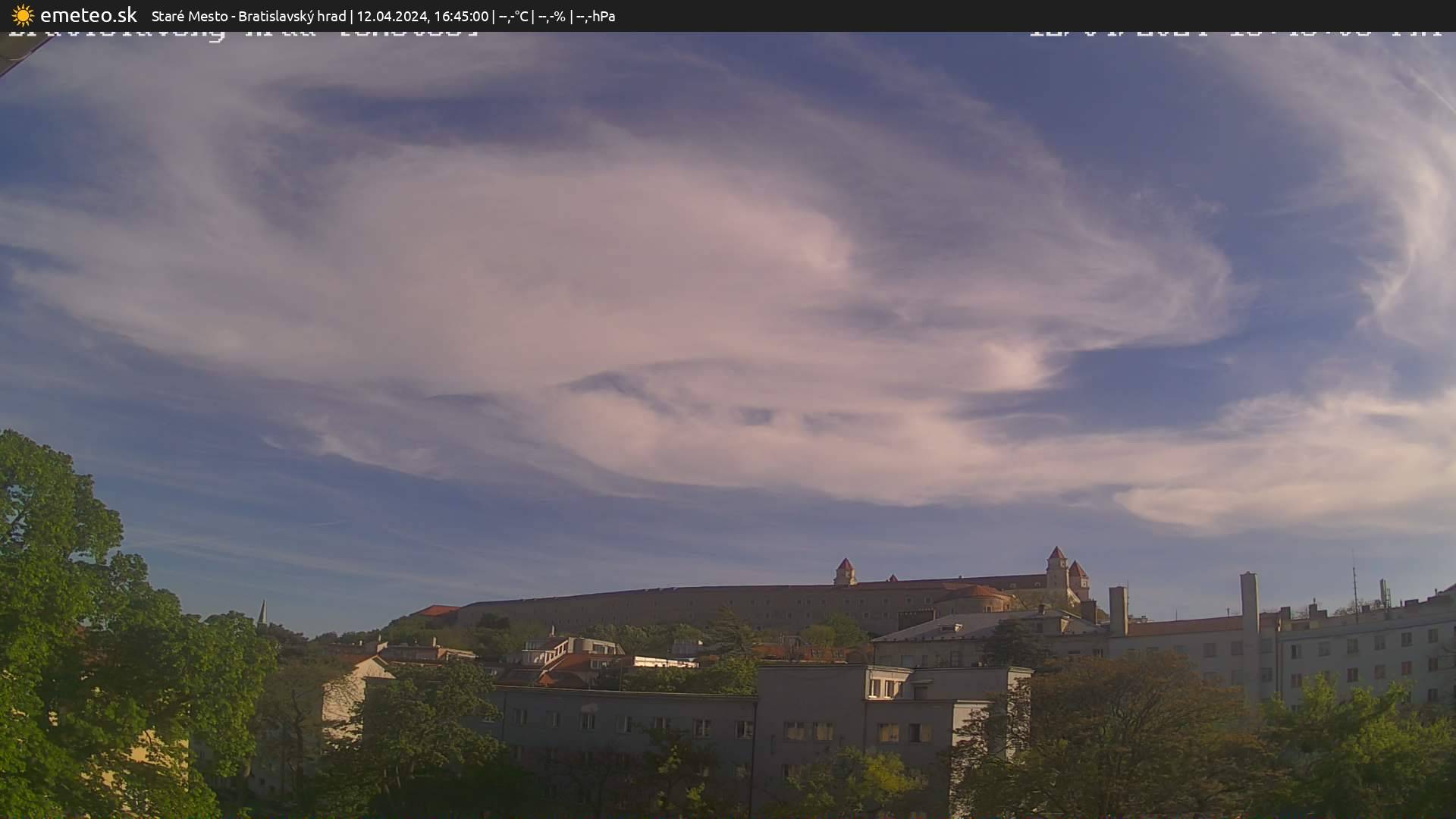Click the 'Staré Mesto - Bratislavský hrad' location label
Viewport: 1456px width, 819px height.
[x=248, y=16]
